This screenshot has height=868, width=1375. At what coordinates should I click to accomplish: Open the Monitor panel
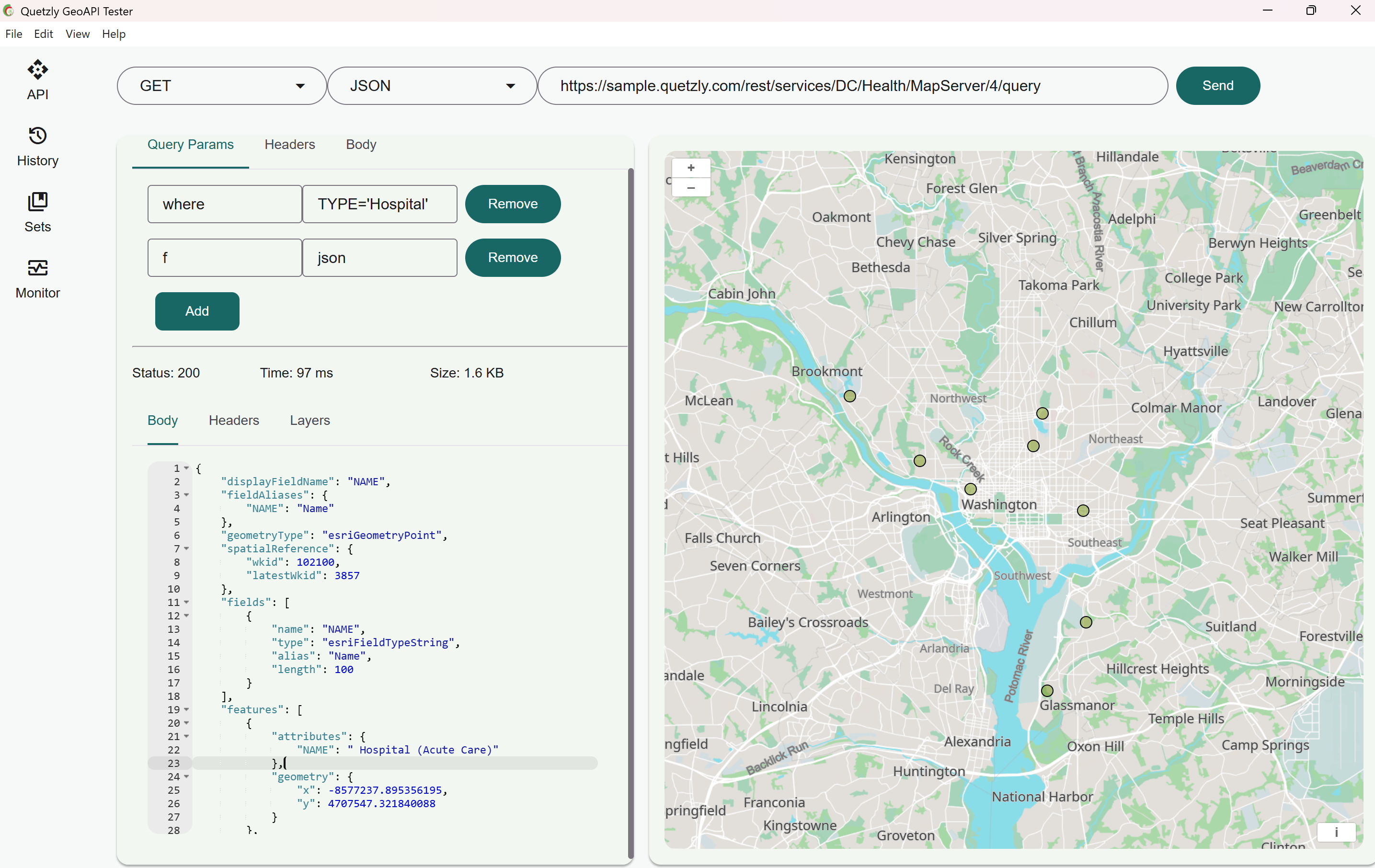[36, 278]
